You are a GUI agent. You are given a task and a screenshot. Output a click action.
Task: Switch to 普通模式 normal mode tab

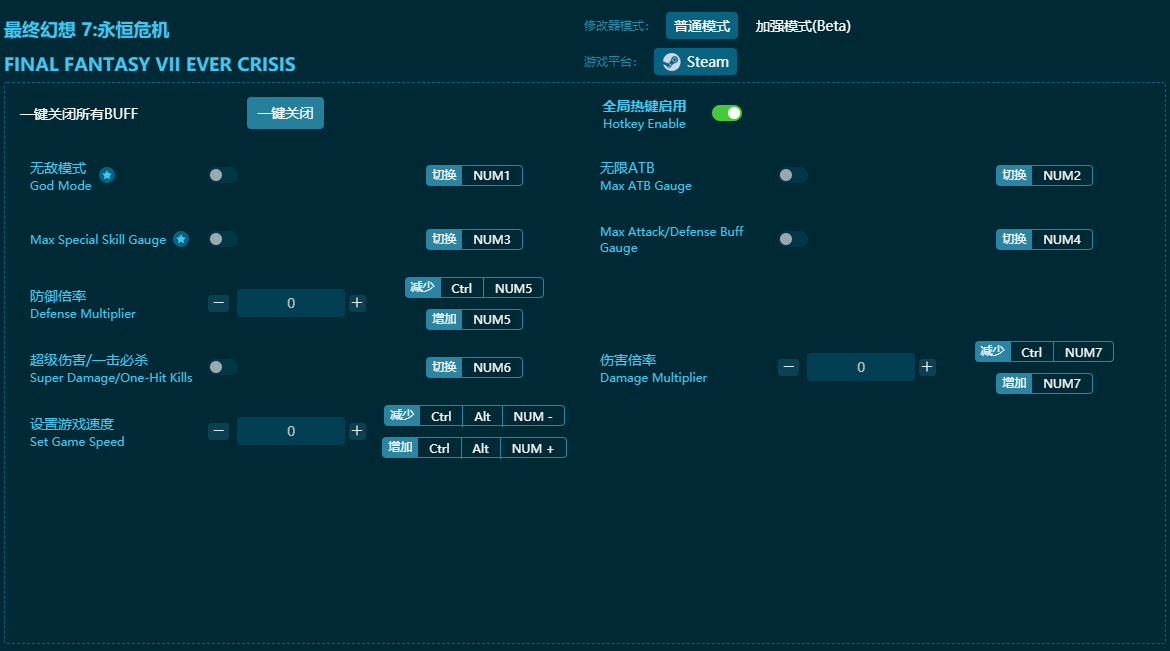(x=701, y=26)
